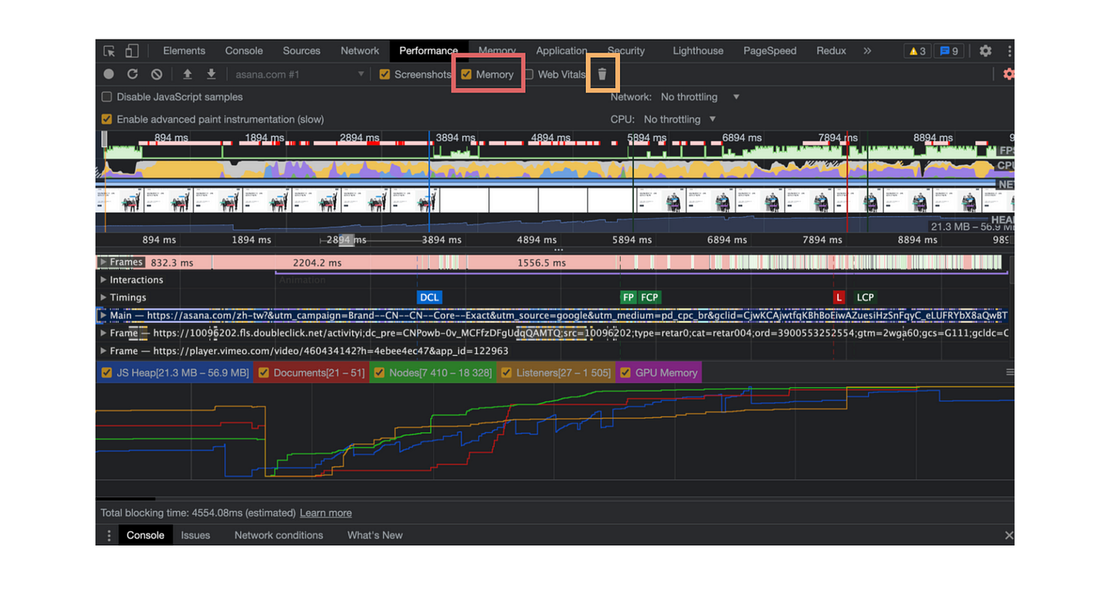
Task: Uncheck the Screenshots checkbox
Action: [x=385, y=75]
